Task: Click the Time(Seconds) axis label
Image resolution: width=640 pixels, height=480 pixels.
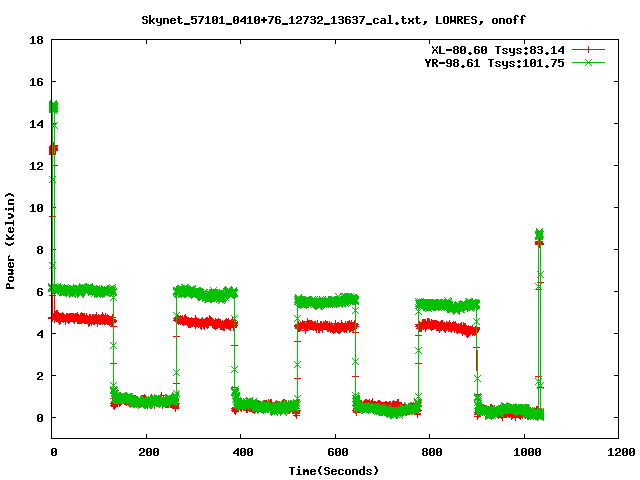Action: click(x=333, y=471)
